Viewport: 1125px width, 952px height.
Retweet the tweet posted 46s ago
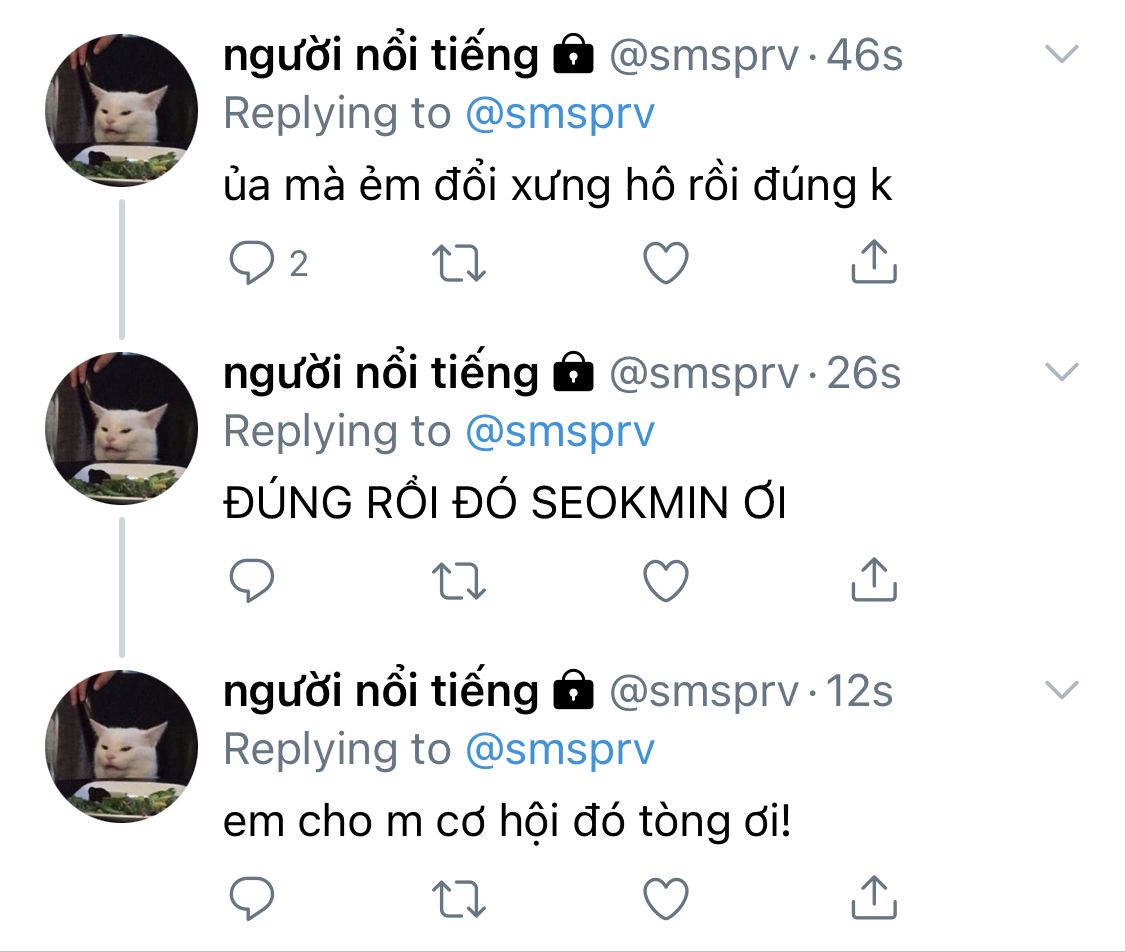click(458, 263)
